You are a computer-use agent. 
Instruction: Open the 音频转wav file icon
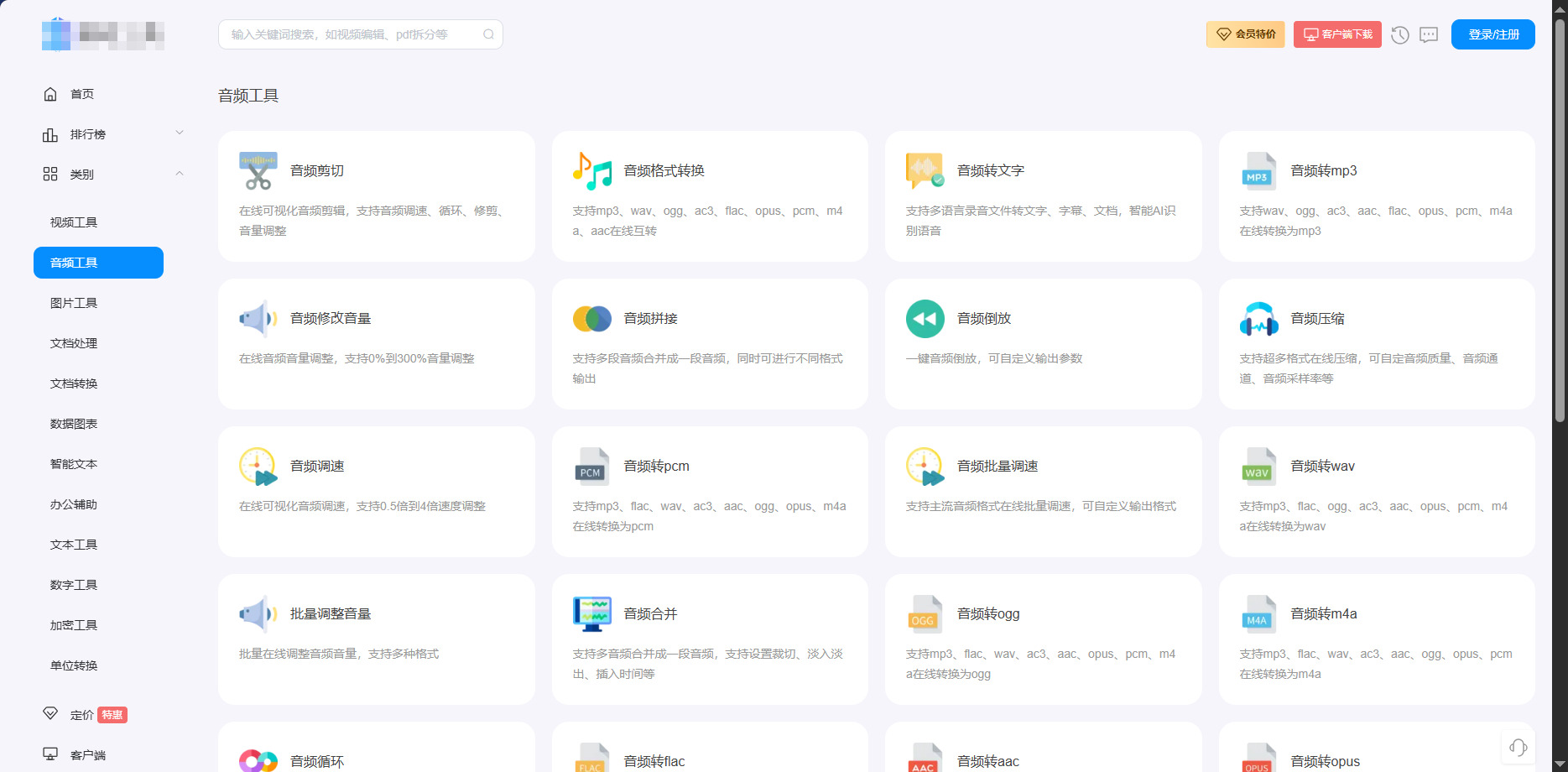click(1259, 467)
